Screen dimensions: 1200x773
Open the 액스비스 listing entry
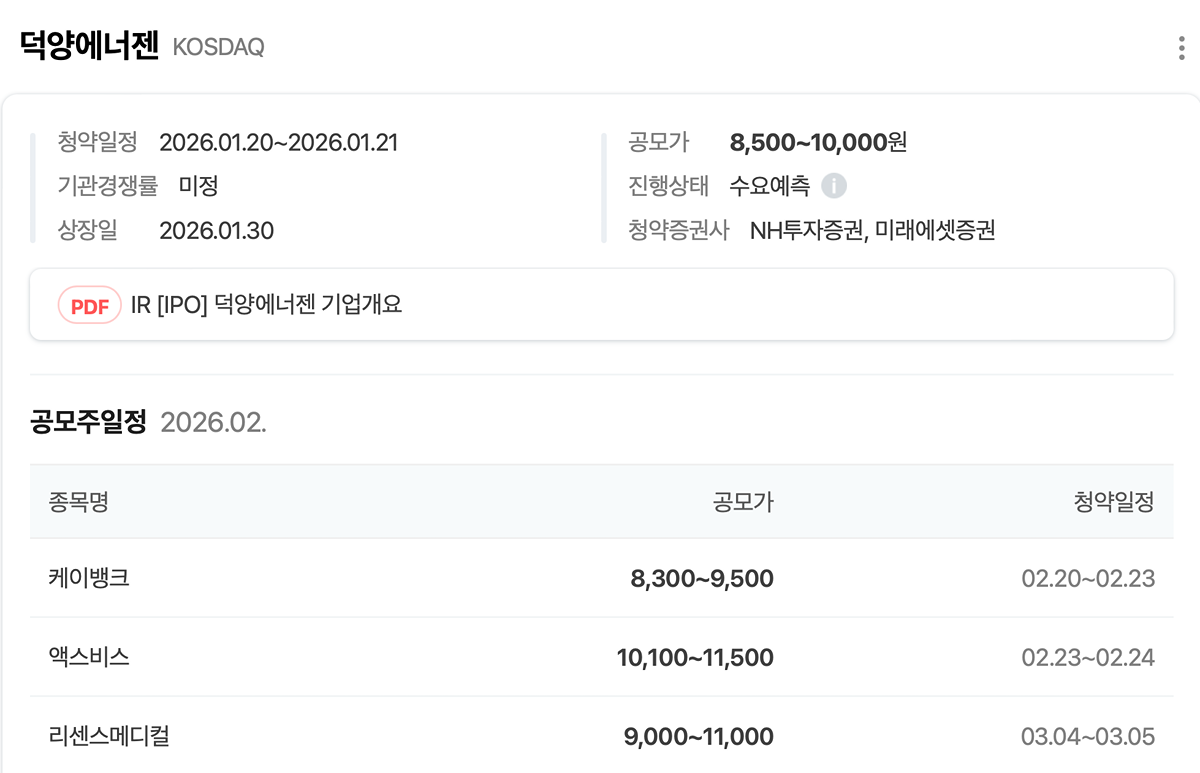[x=89, y=657]
